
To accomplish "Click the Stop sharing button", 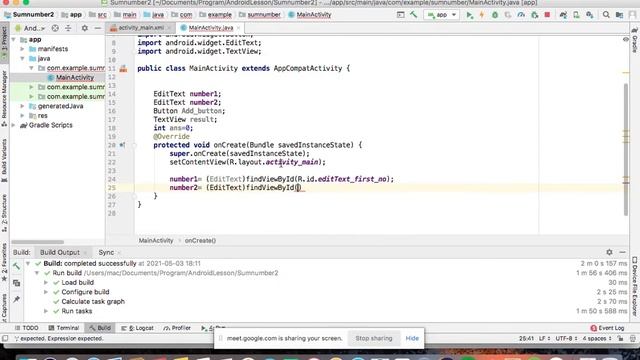I will (x=373, y=338).
